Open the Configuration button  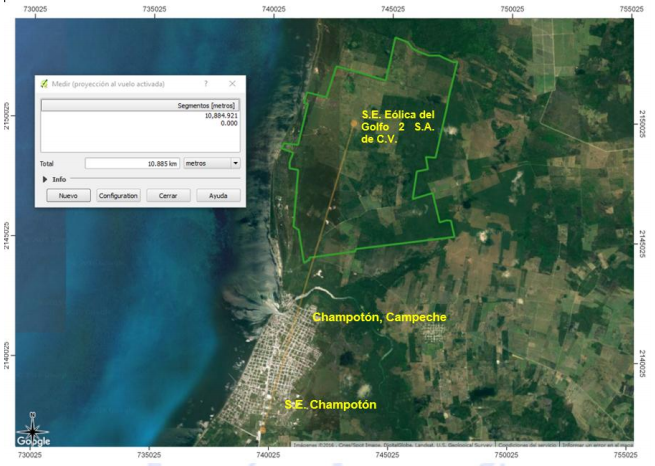pyautogui.click(x=118, y=196)
